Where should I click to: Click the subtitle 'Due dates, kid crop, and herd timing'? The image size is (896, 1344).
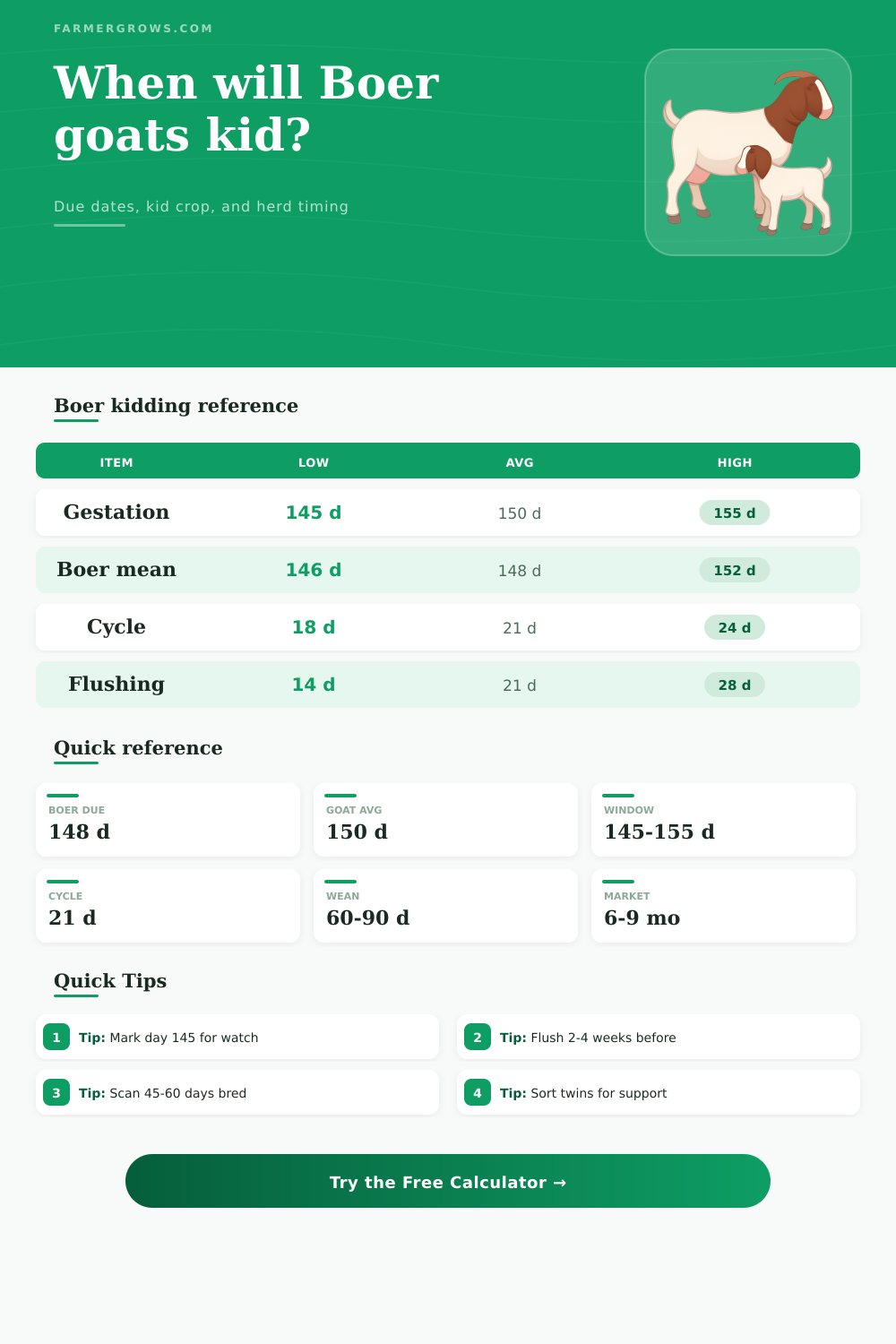tap(201, 206)
